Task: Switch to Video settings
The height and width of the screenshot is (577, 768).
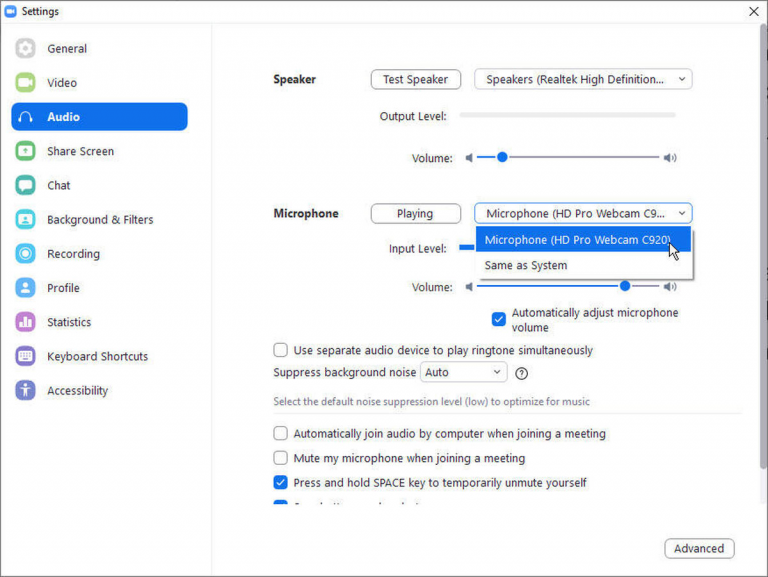Action: pos(62,83)
